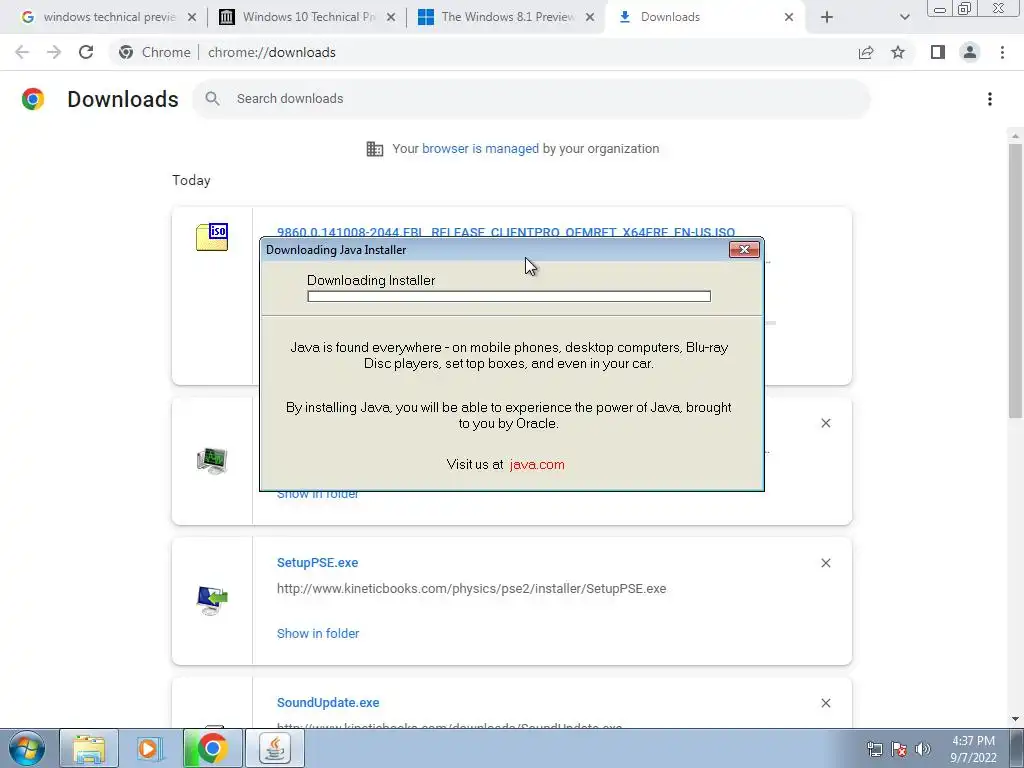
Task: Click the 'Today' date heading
Action: click(x=191, y=180)
